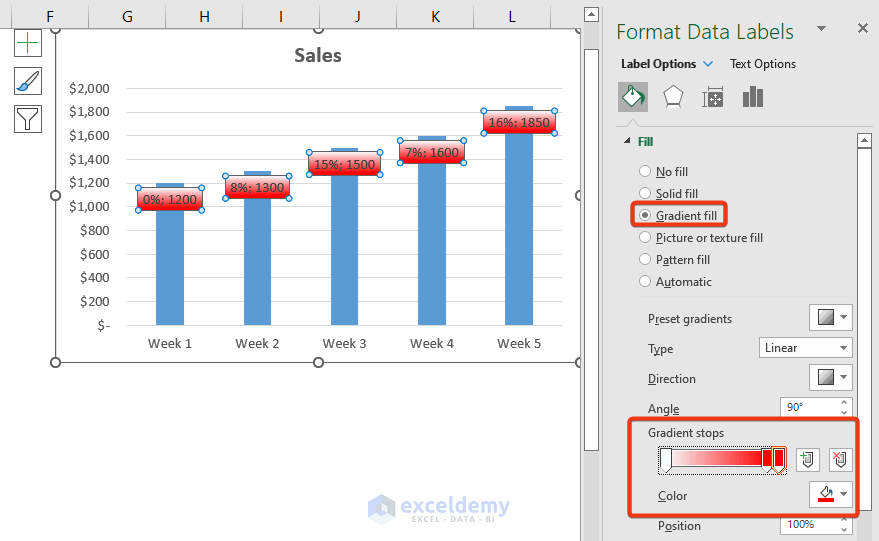Choose the Gradient fill option

pyautogui.click(x=678, y=215)
